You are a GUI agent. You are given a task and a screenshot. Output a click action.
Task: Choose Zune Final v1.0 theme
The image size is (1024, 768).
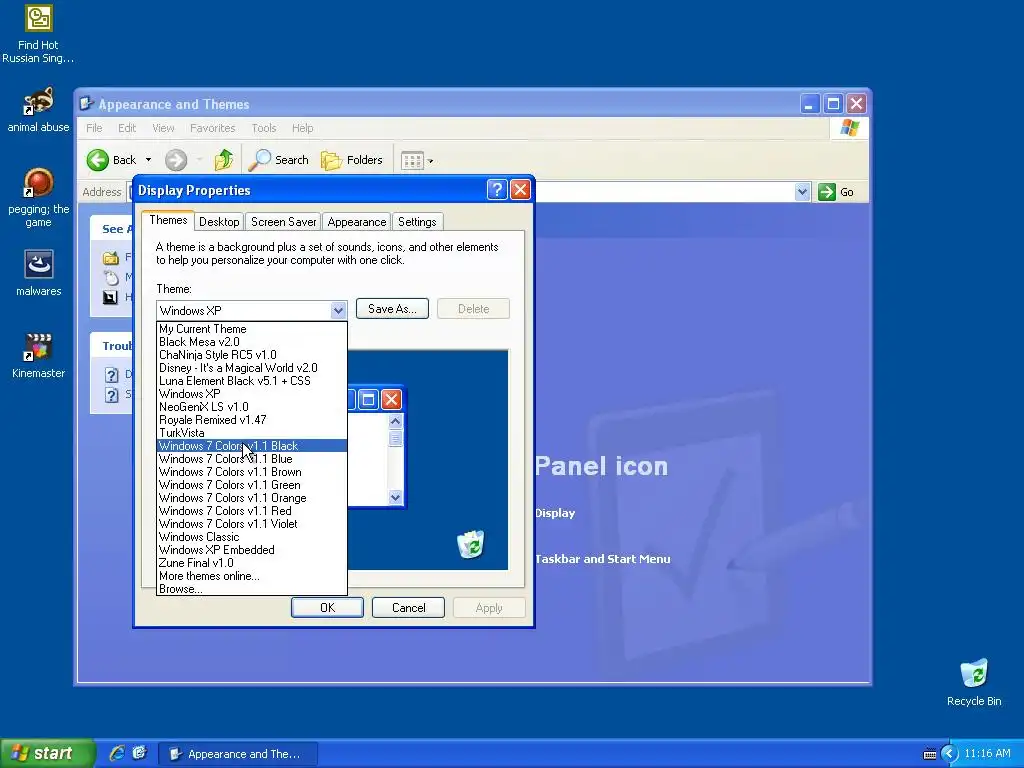coord(252,563)
